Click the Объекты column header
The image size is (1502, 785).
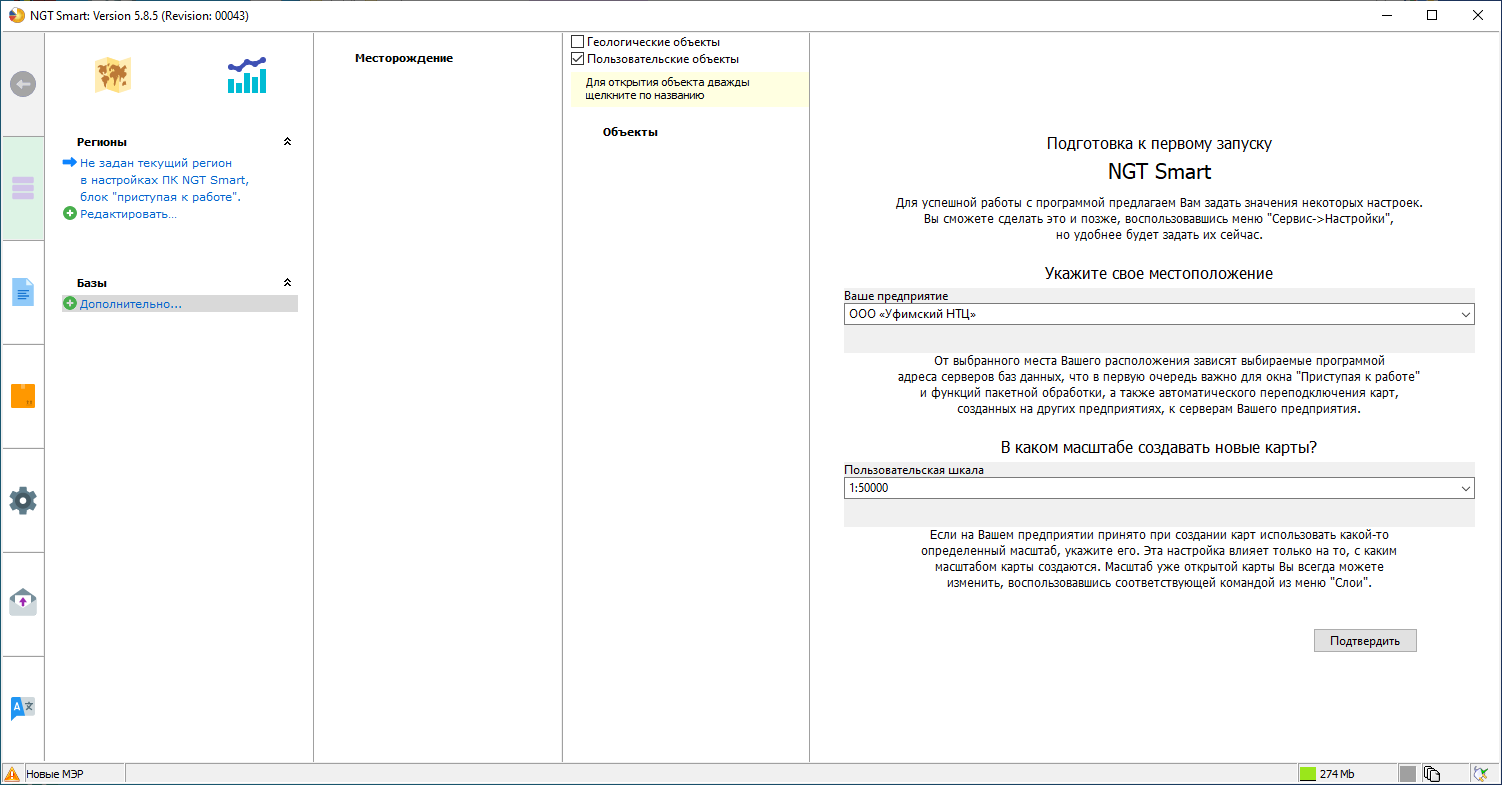(630, 132)
